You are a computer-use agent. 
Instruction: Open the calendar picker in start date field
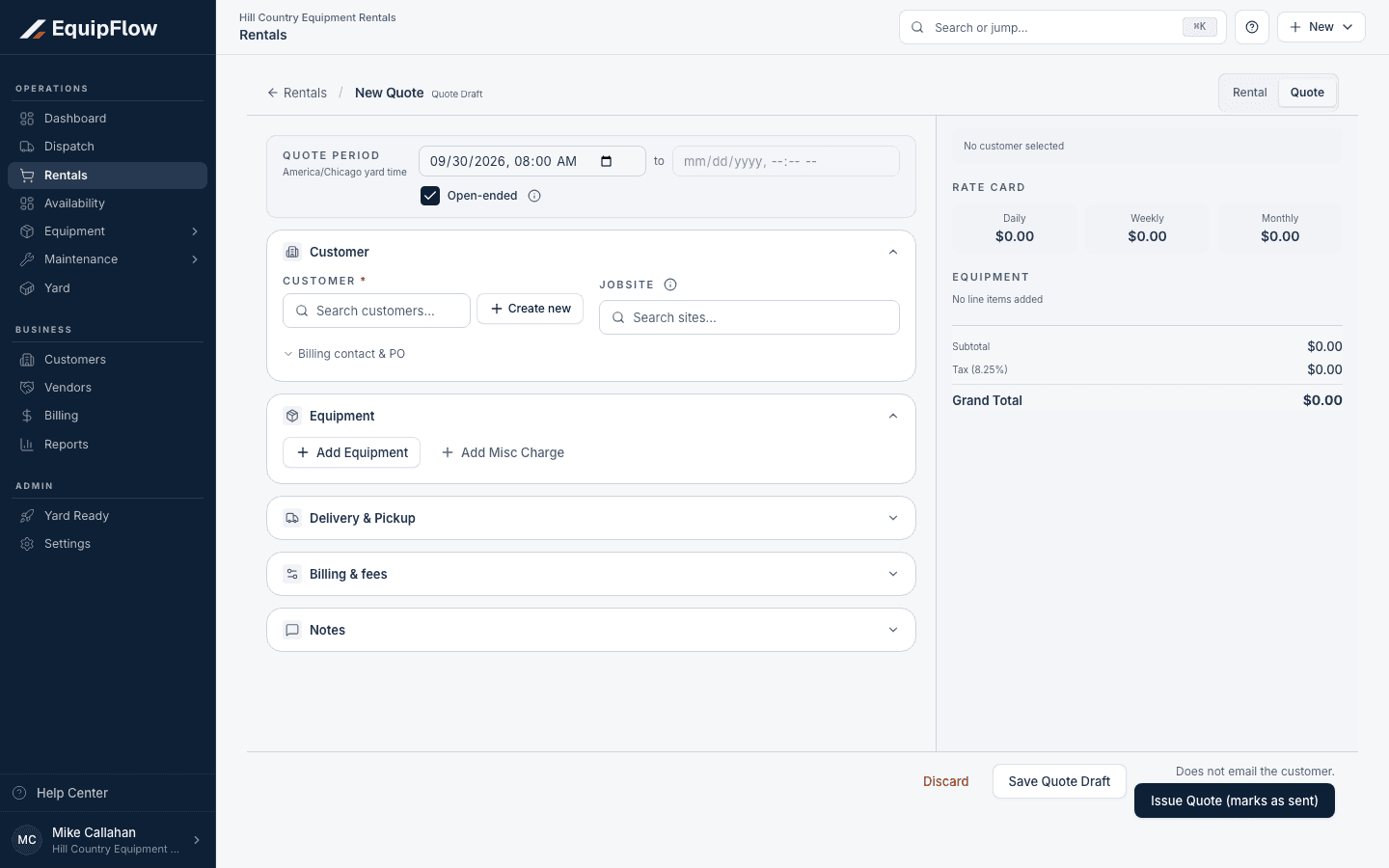click(607, 161)
